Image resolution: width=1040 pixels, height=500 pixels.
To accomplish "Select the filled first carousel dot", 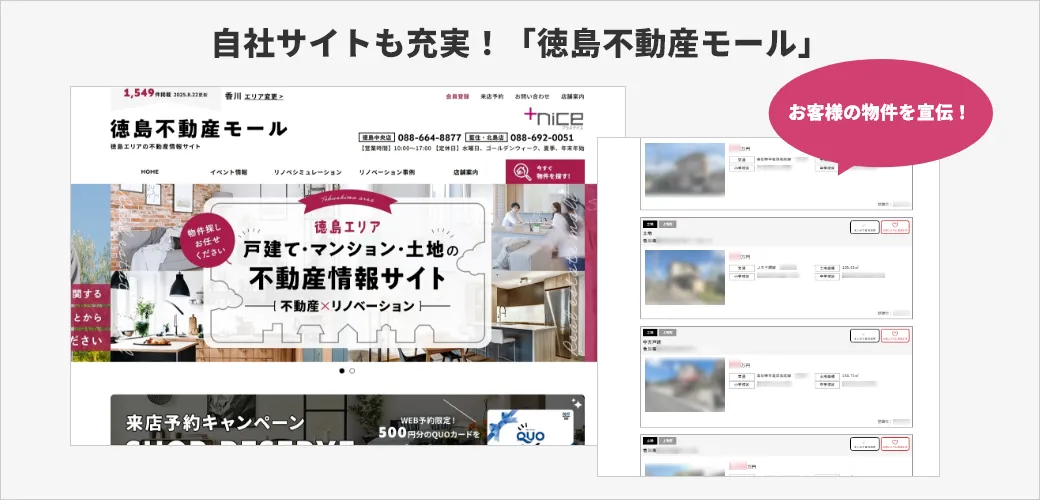I will tap(342, 371).
